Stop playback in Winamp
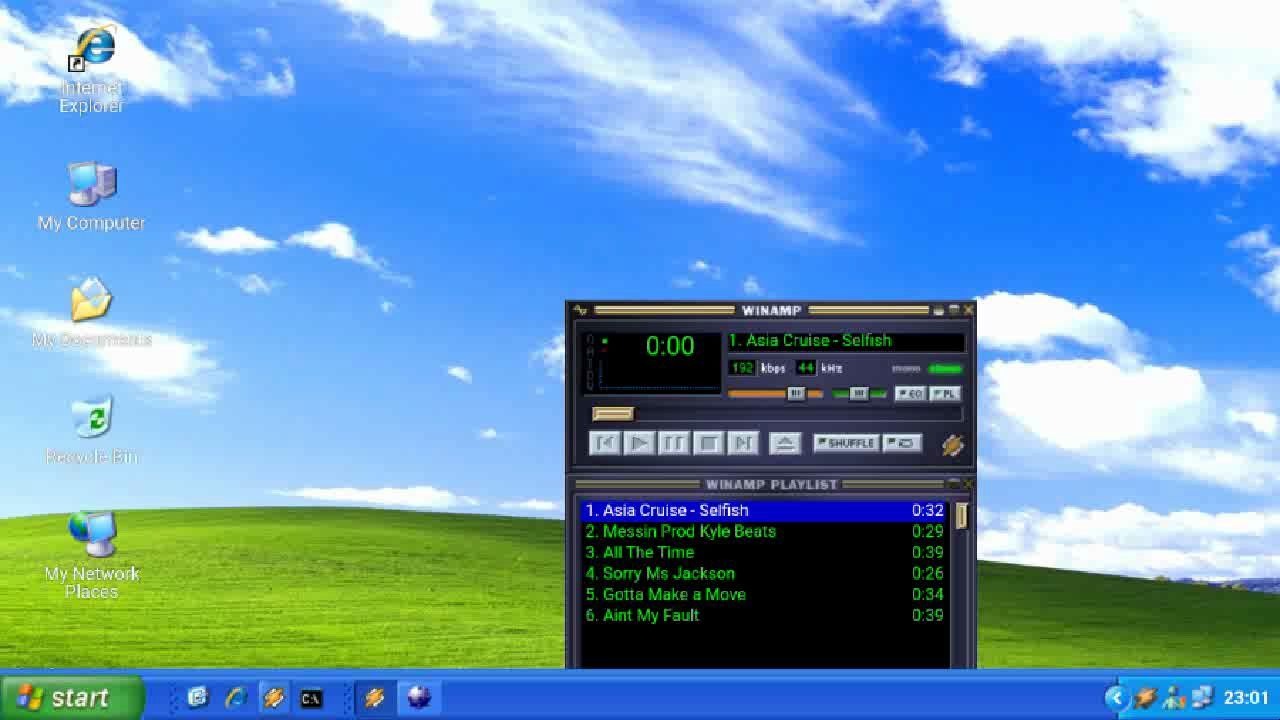Screen dimensions: 1280x720 click(x=709, y=442)
